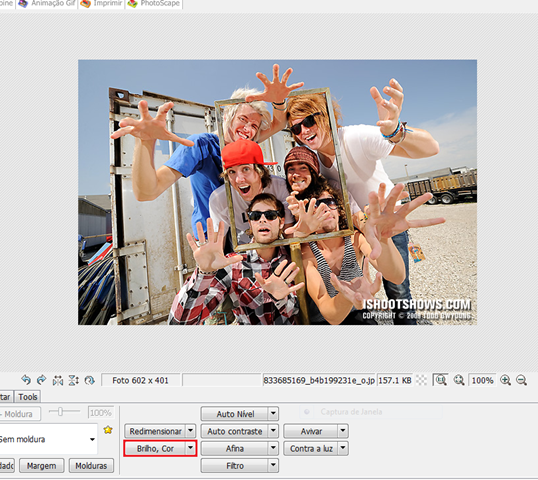Click the fit-to-window zoom icon
This screenshot has height=480, width=538.
[459, 380]
